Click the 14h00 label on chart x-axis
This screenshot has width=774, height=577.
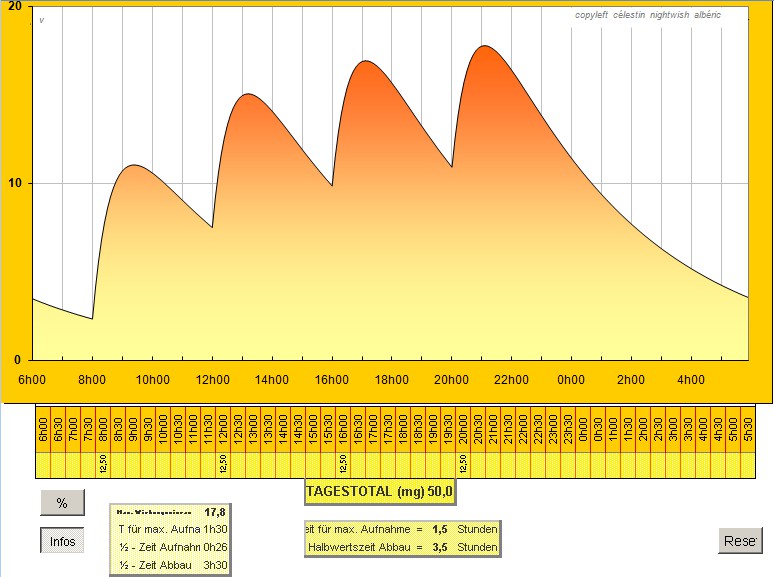point(271,380)
